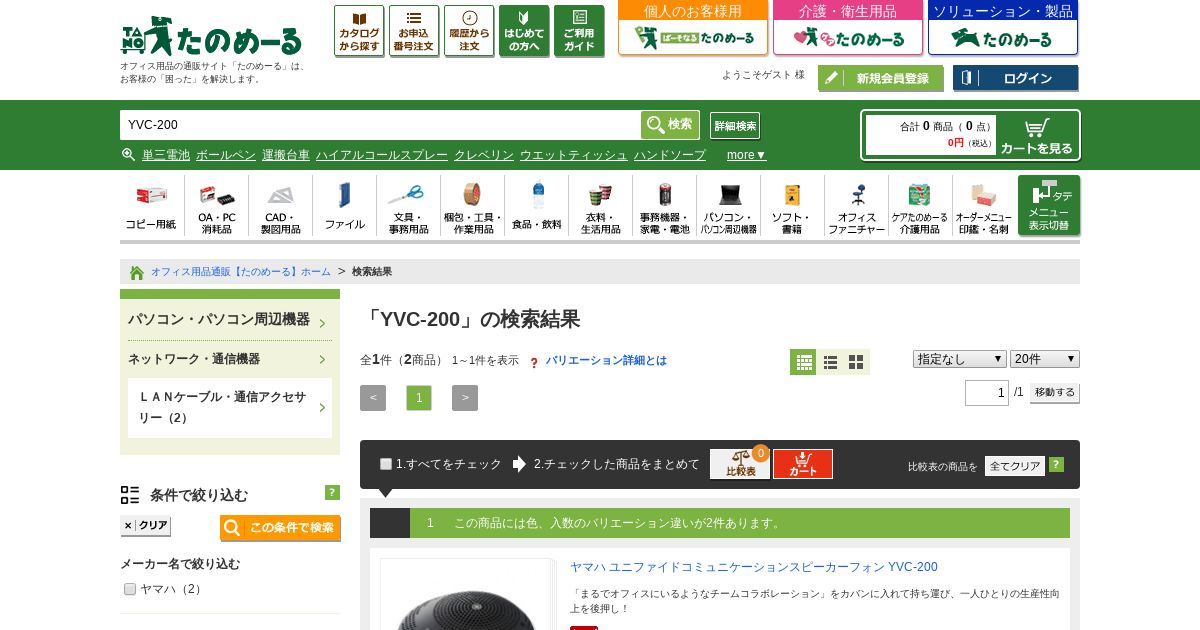Open variation details explanation link
Screen dimensions: 1200x630
click(x=606, y=360)
